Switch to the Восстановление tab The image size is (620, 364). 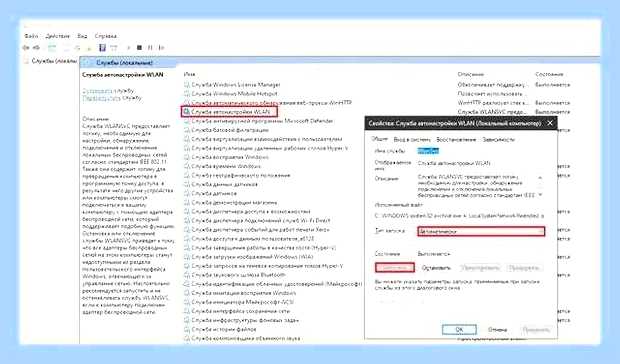coord(456,140)
